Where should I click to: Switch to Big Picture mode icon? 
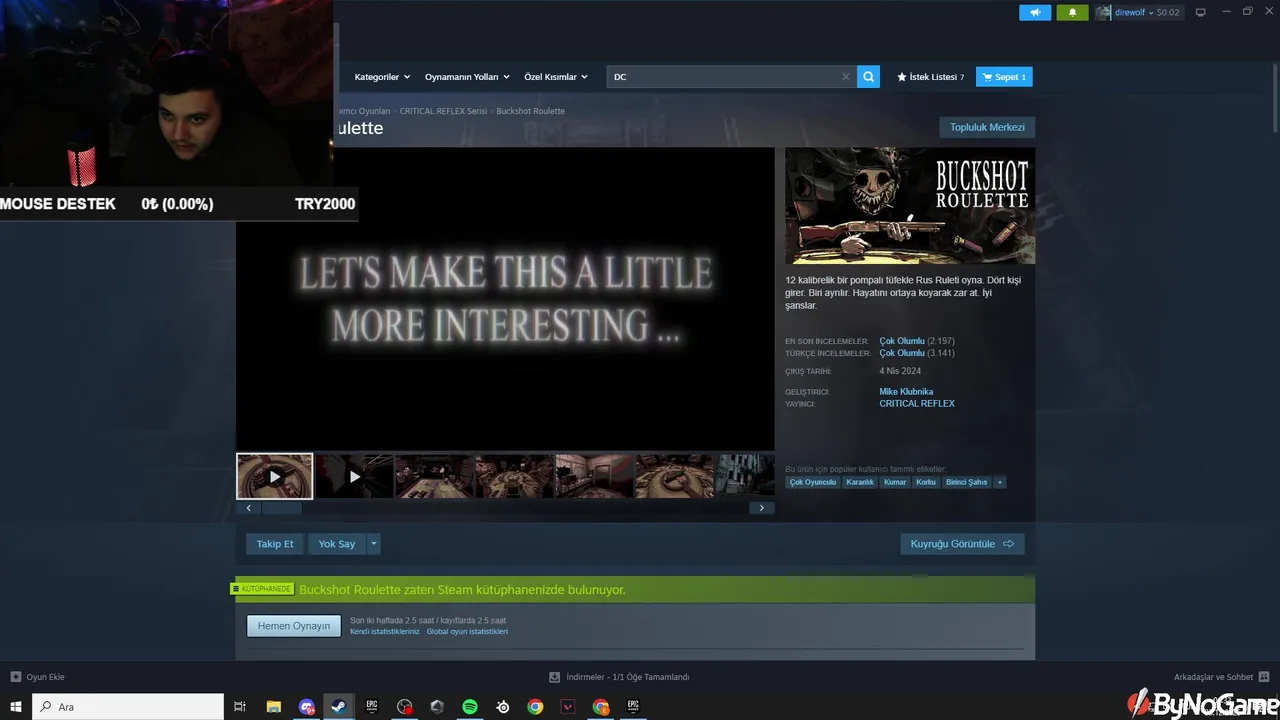[1201, 12]
